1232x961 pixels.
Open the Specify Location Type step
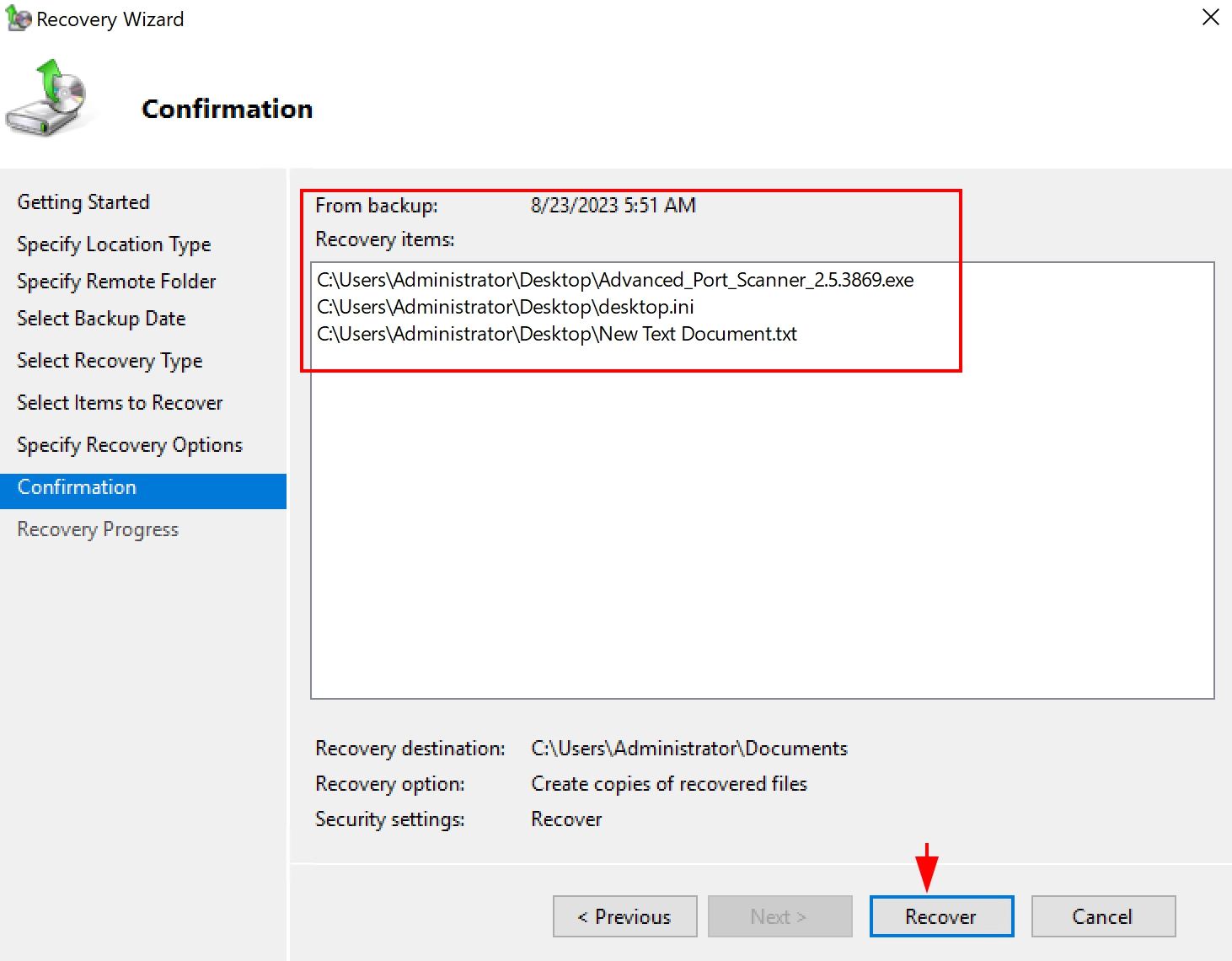114,244
